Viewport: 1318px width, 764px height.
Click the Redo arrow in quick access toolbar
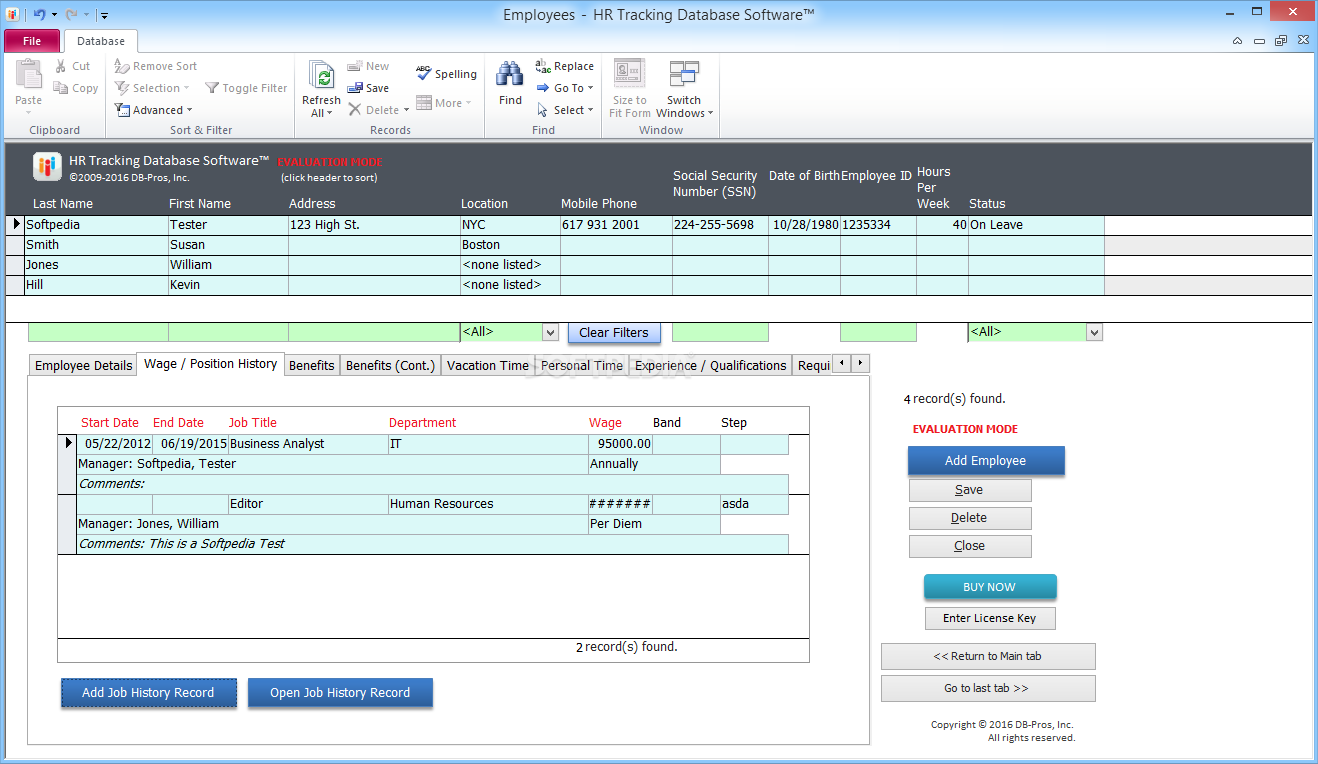pyautogui.click(x=71, y=14)
